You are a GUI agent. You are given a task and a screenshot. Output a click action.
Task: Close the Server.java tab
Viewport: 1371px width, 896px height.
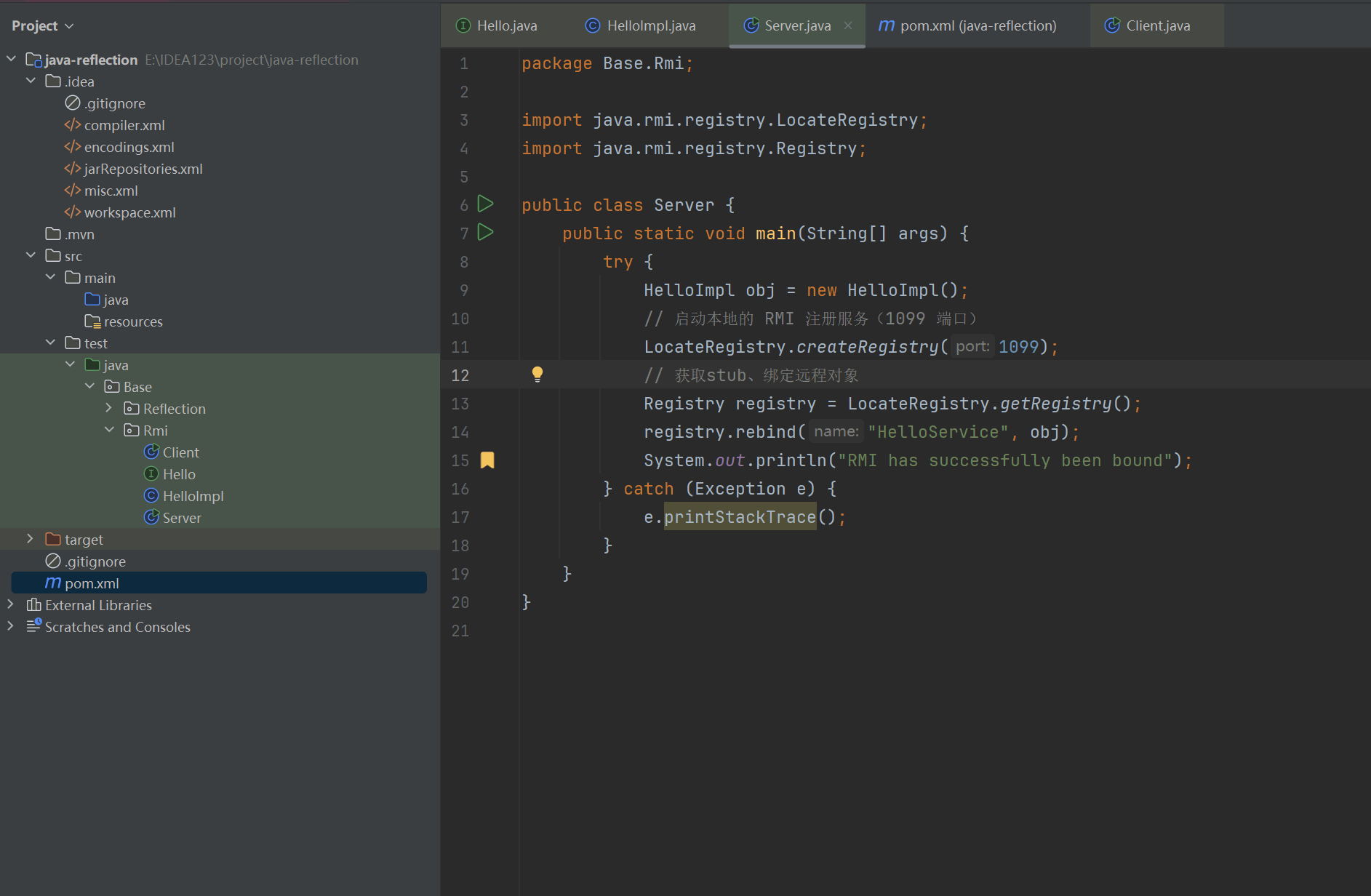[848, 25]
